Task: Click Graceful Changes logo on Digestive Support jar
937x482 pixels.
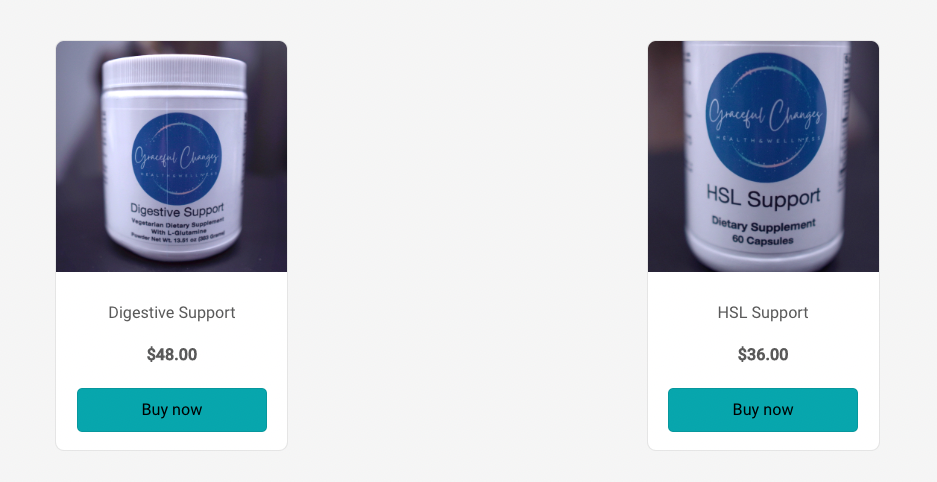Action: tap(177, 159)
